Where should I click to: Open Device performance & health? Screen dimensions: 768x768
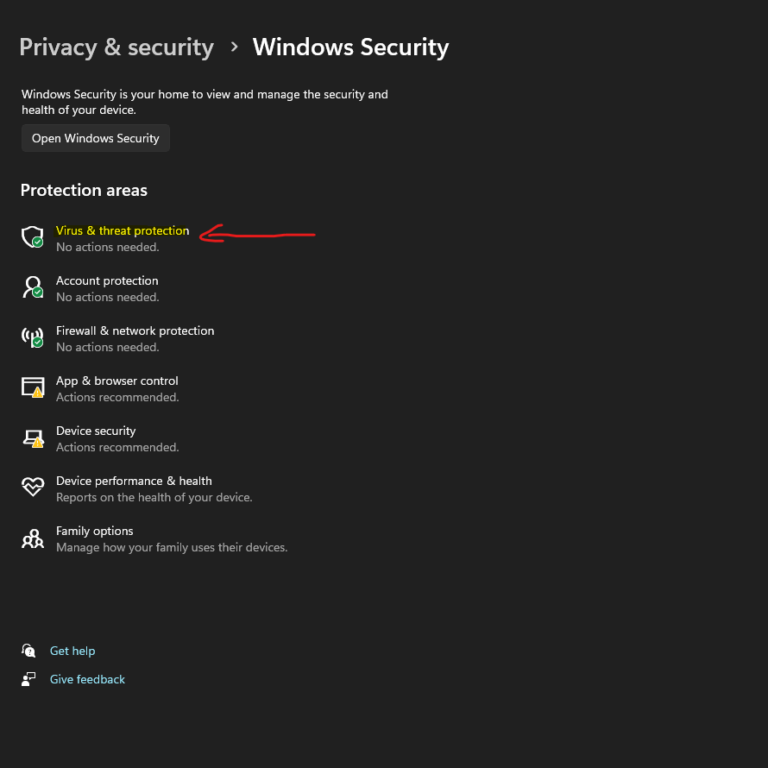tap(134, 481)
